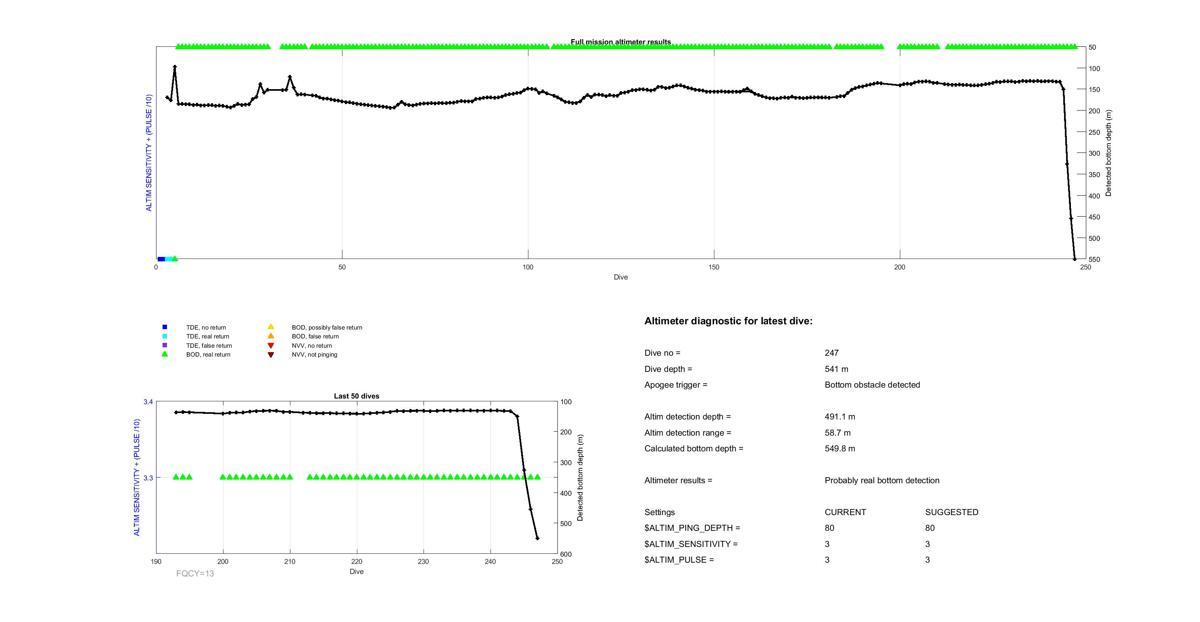Image resolution: width=1200 pixels, height=622 pixels.
Task: Click the legend text 'BOD, real return'
Action: [208, 354]
